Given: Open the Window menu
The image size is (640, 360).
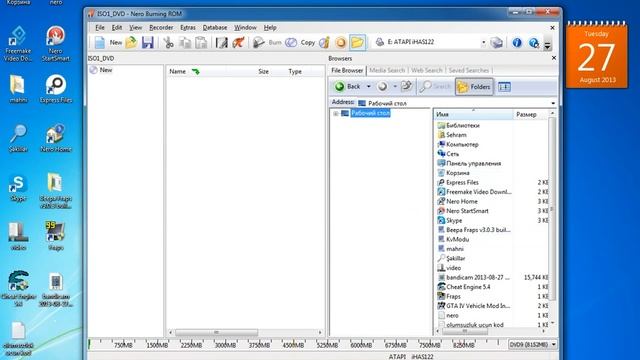Looking at the screenshot, I should coord(245,27).
